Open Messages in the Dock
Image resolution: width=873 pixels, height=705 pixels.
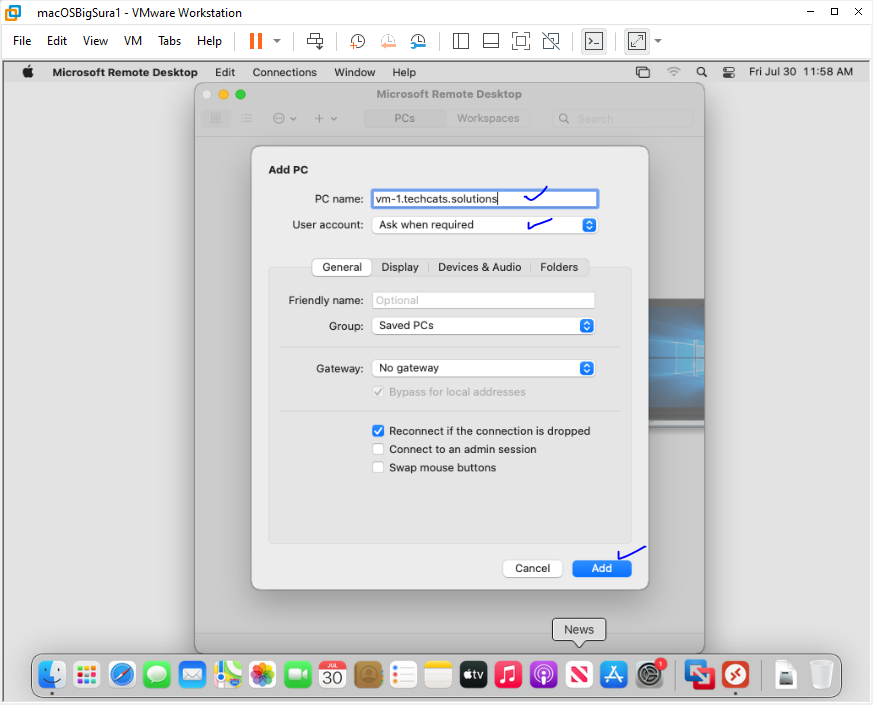click(157, 675)
